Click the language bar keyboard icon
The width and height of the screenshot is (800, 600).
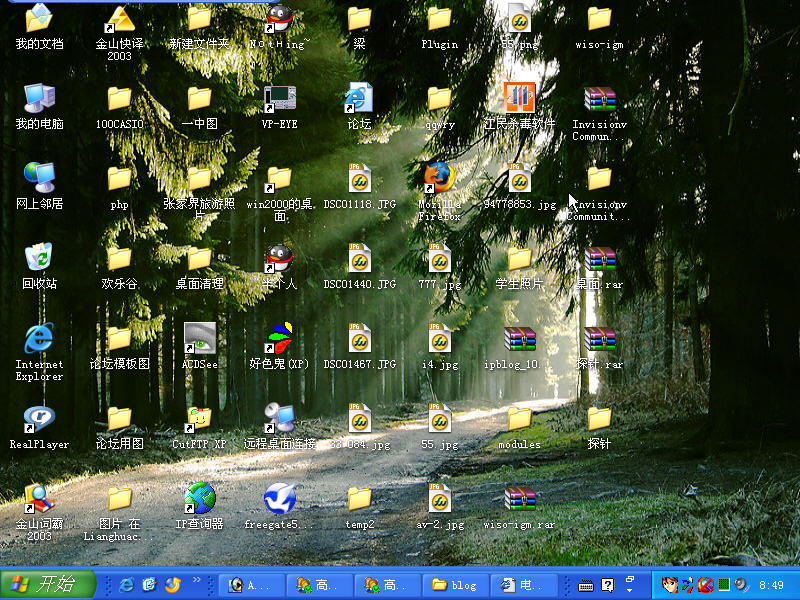pyautogui.click(x=586, y=585)
